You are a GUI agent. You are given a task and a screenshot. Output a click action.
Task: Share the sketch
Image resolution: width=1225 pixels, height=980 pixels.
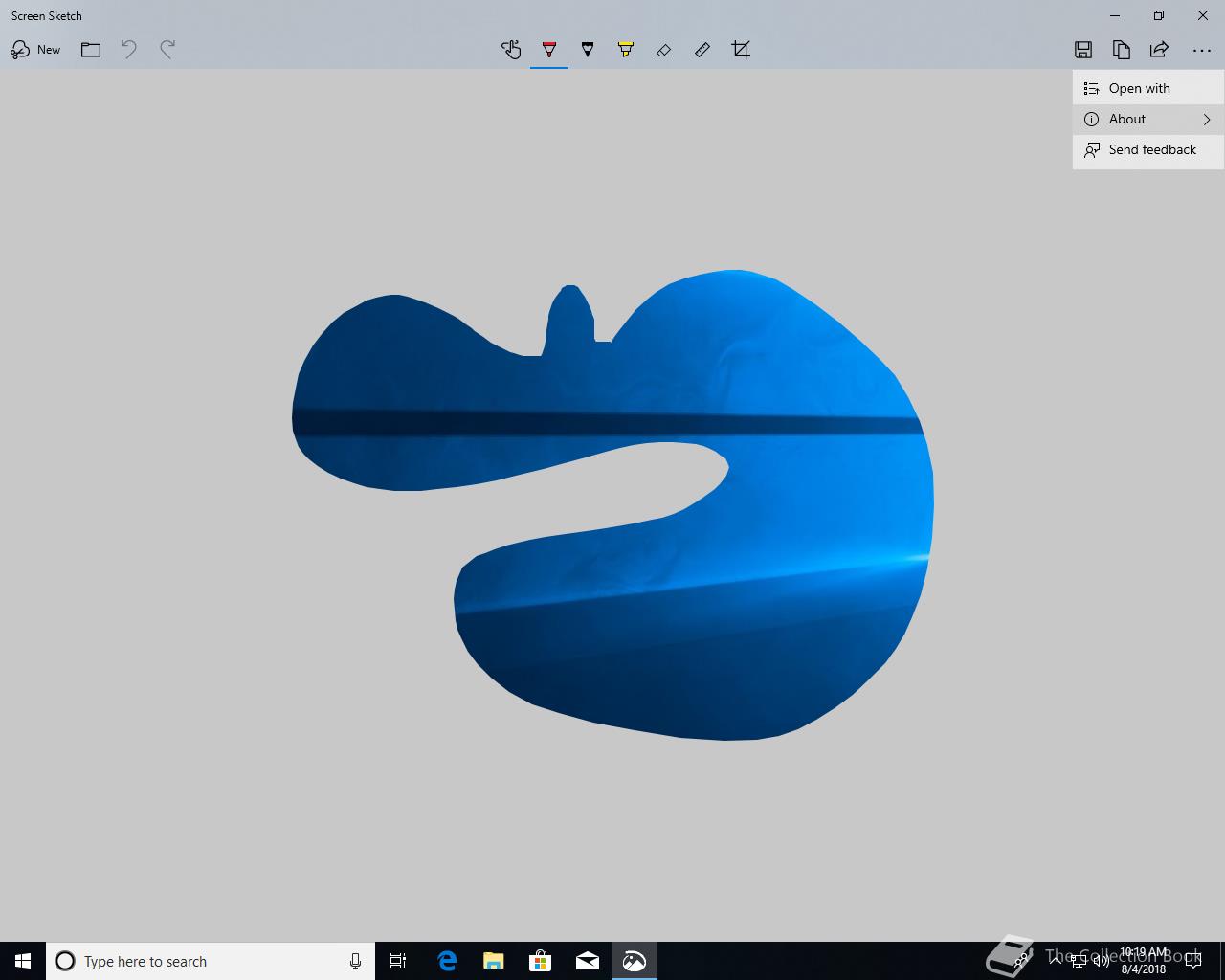point(1159,50)
